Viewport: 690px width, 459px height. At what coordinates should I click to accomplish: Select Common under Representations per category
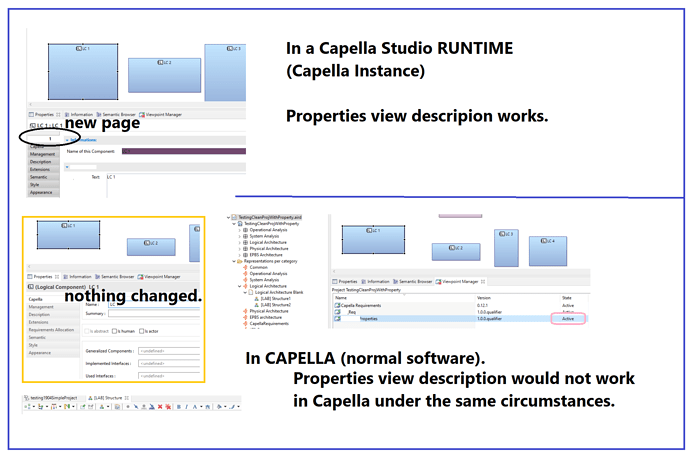click(258, 267)
